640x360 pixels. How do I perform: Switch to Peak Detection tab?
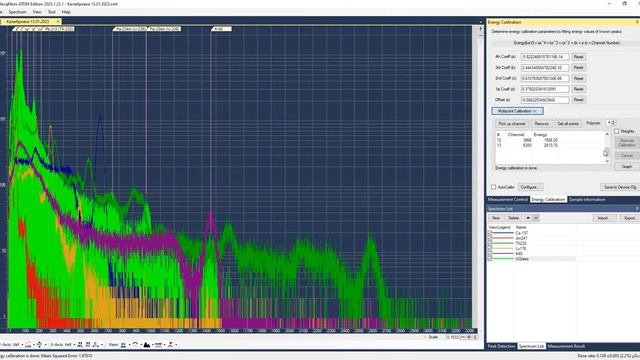pyautogui.click(x=502, y=346)
